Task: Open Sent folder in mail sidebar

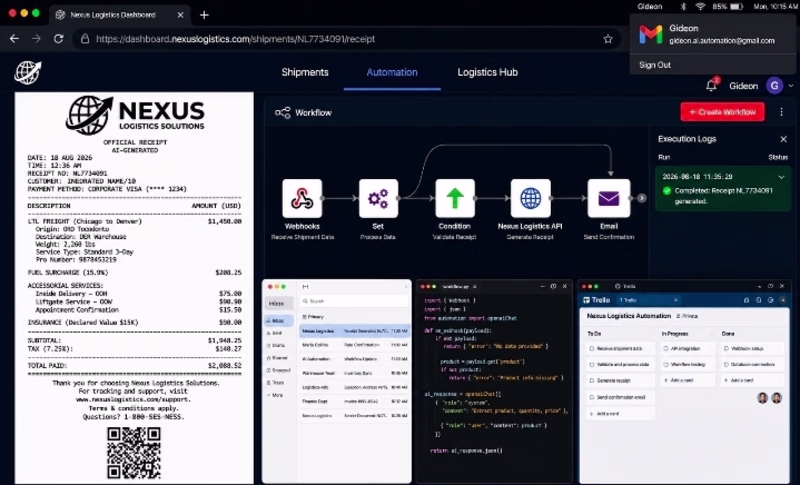Action: 275,333
